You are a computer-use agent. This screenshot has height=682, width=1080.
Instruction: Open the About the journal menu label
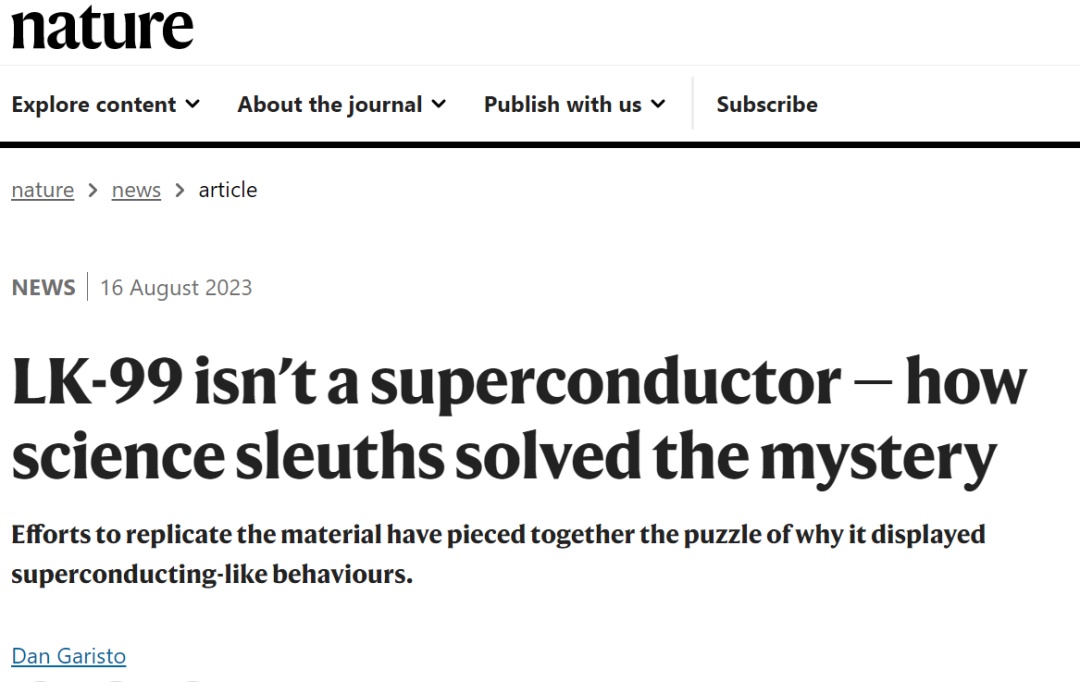click(x=329, y=104)
